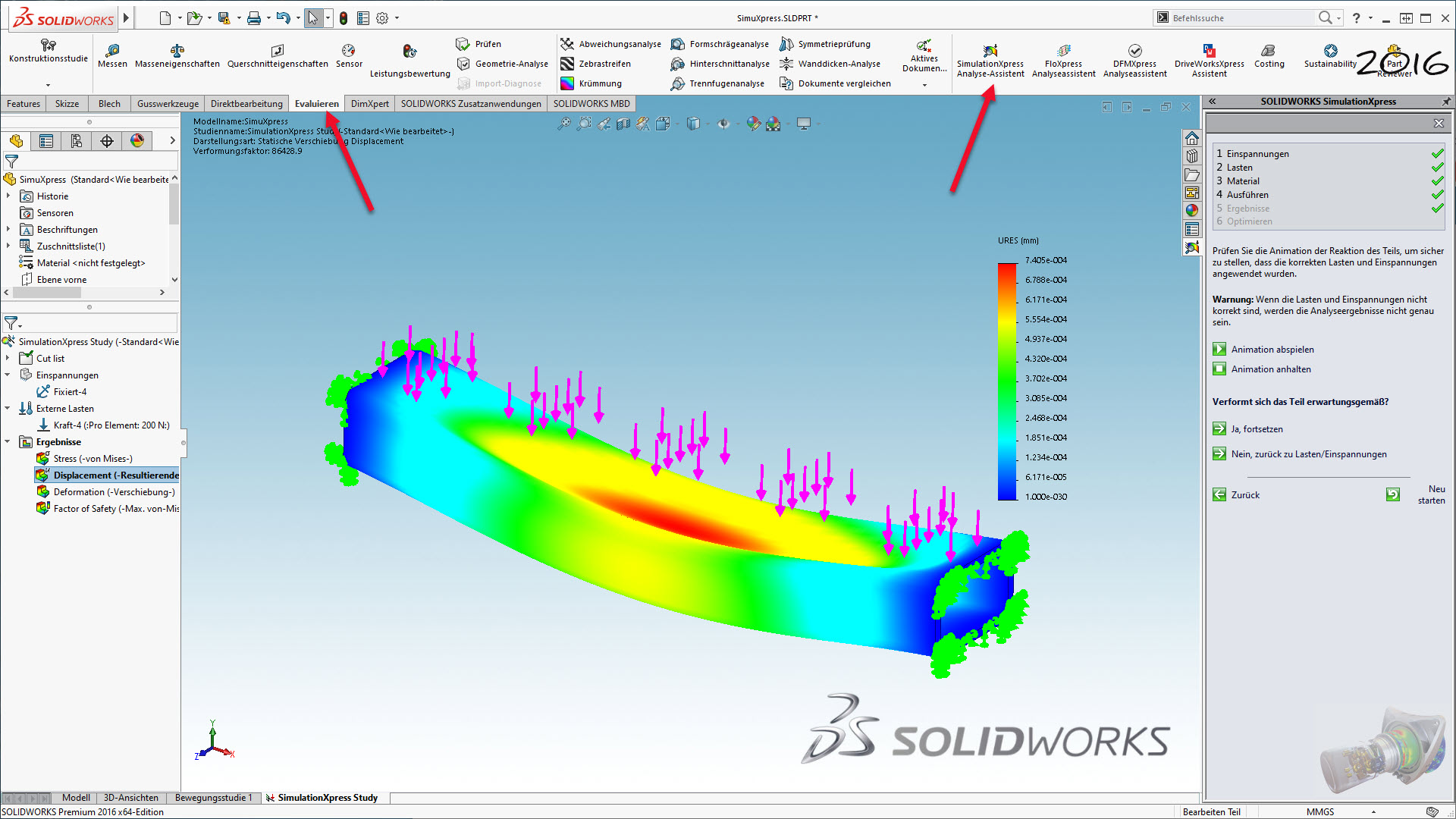Screen dimensions: 1456x819
Task: Open the Sustainability tool
Action: (1330, 56)
